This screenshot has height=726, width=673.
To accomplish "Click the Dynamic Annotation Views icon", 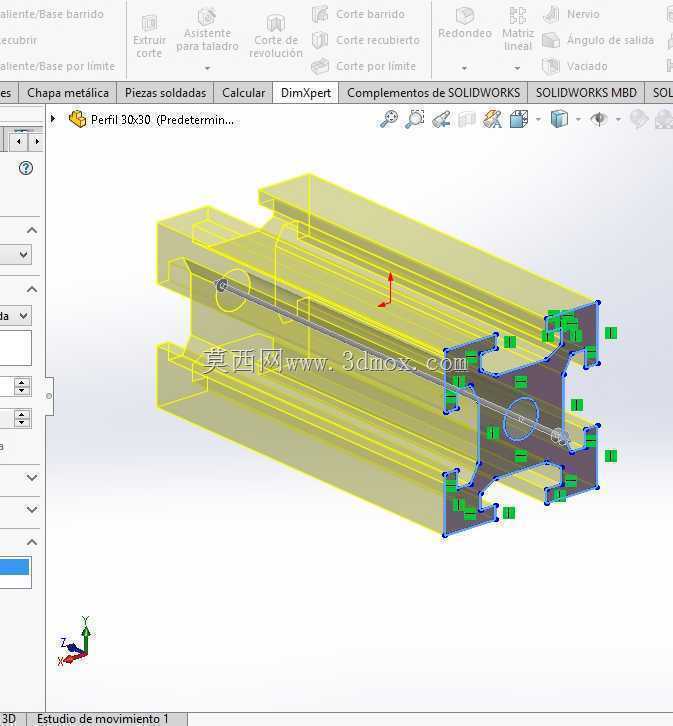I will tap(492, 119).
